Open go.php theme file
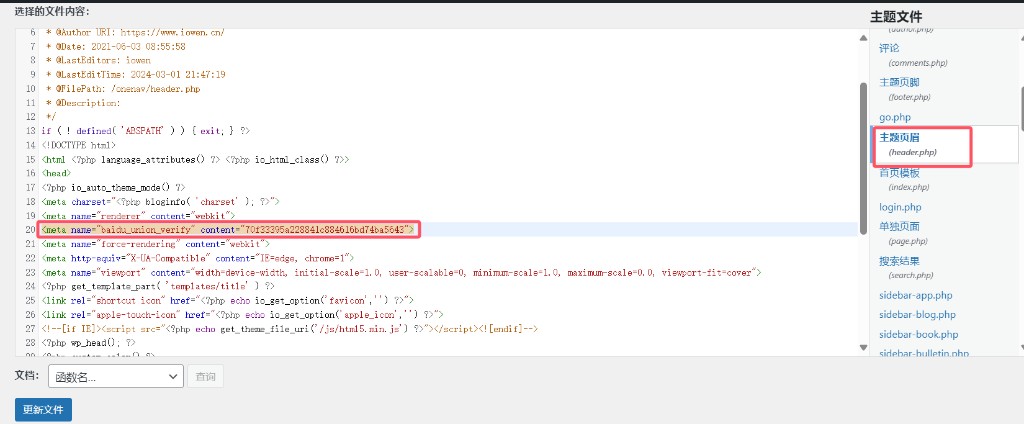 [x=895, y=118]
